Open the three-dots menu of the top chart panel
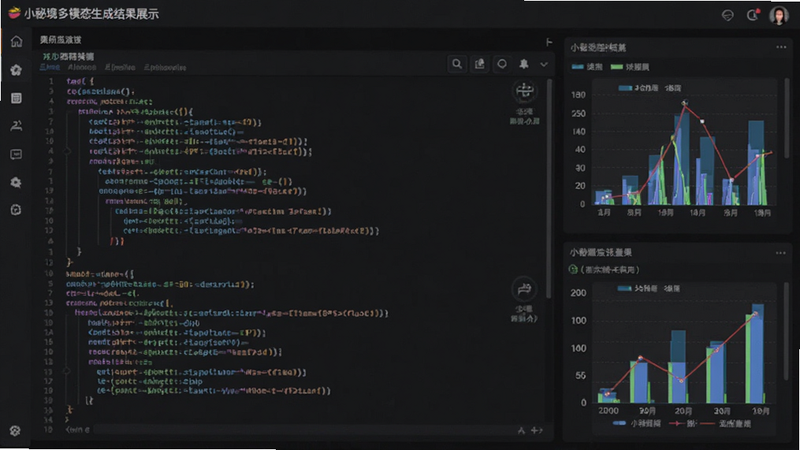This screenshot has width=800, height=450. tap(781, 47)
